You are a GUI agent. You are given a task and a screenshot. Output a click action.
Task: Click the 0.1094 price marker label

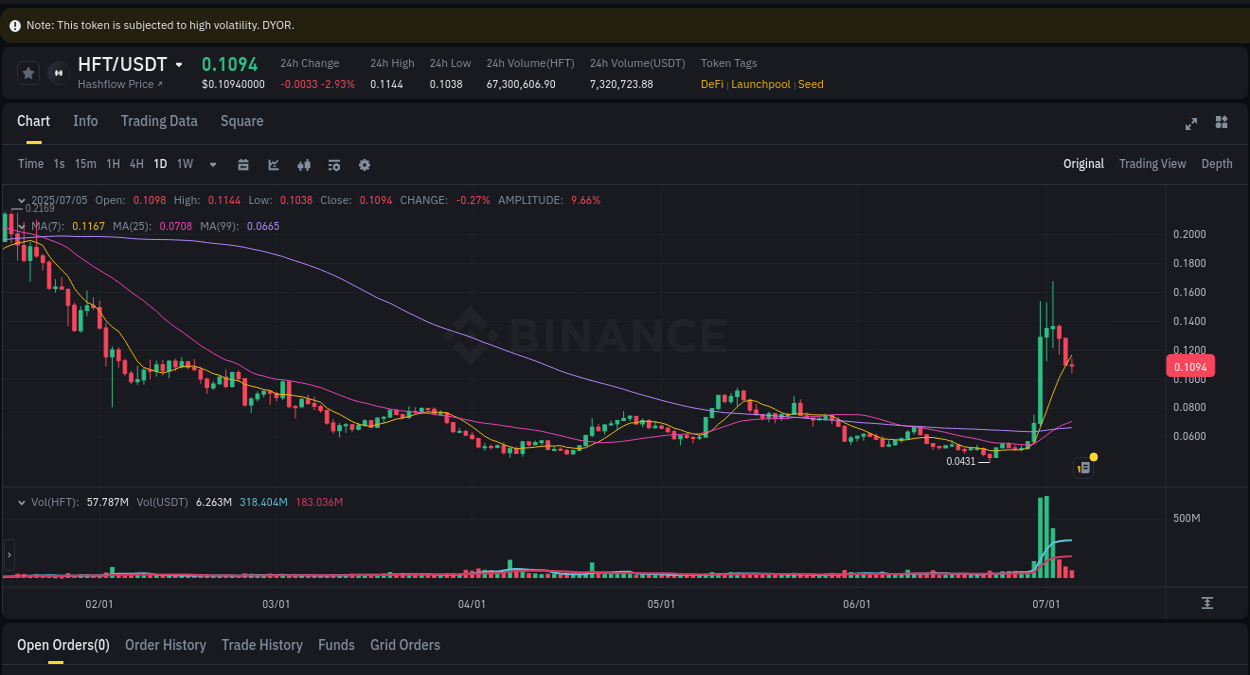1189,366
